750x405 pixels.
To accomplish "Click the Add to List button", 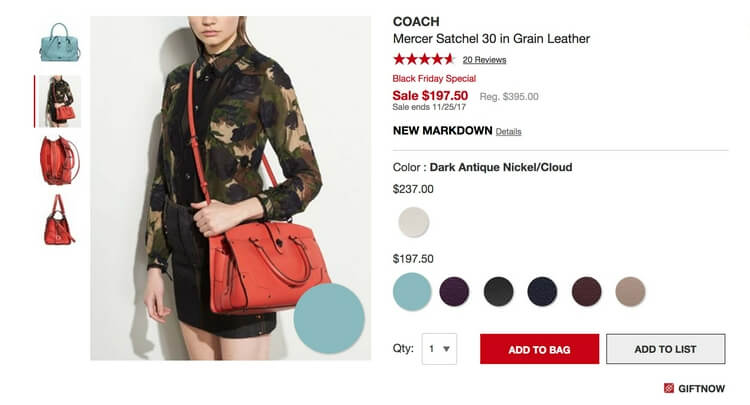I will pos(665,349).
